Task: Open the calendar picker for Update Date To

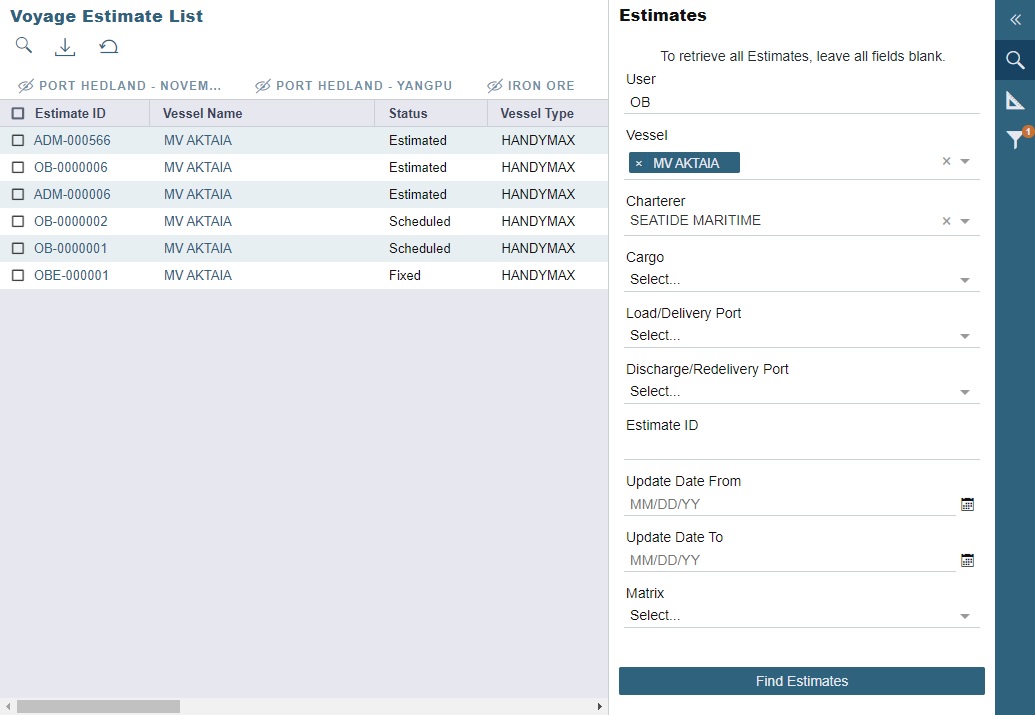Action: click(x=967, y=560)
